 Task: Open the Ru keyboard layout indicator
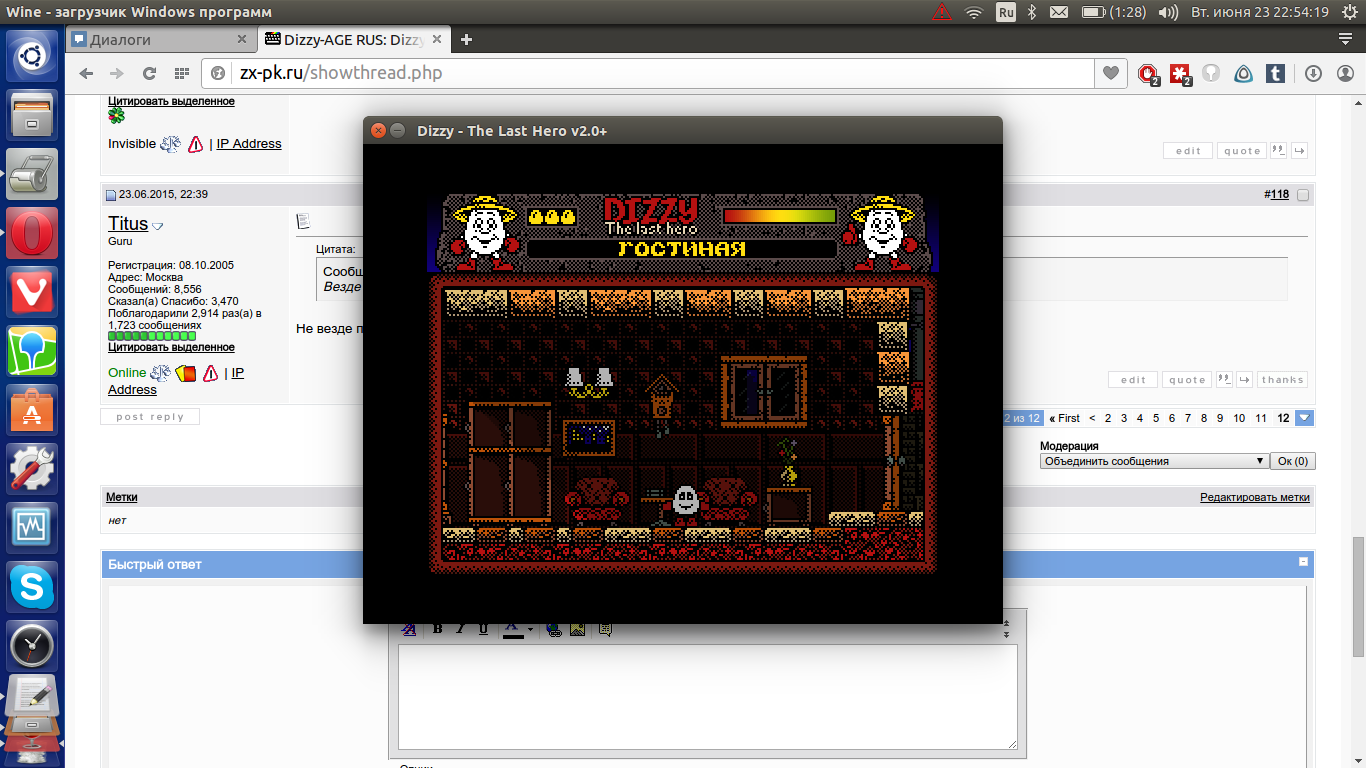[1006, 12]
